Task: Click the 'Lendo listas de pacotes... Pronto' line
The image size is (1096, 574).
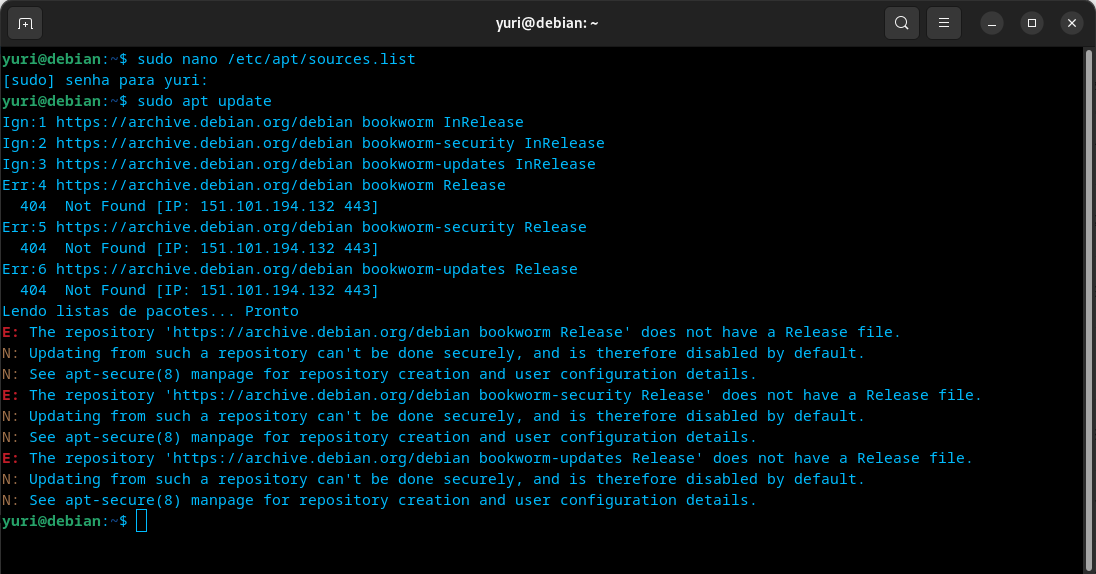Action: click(150, 311)
